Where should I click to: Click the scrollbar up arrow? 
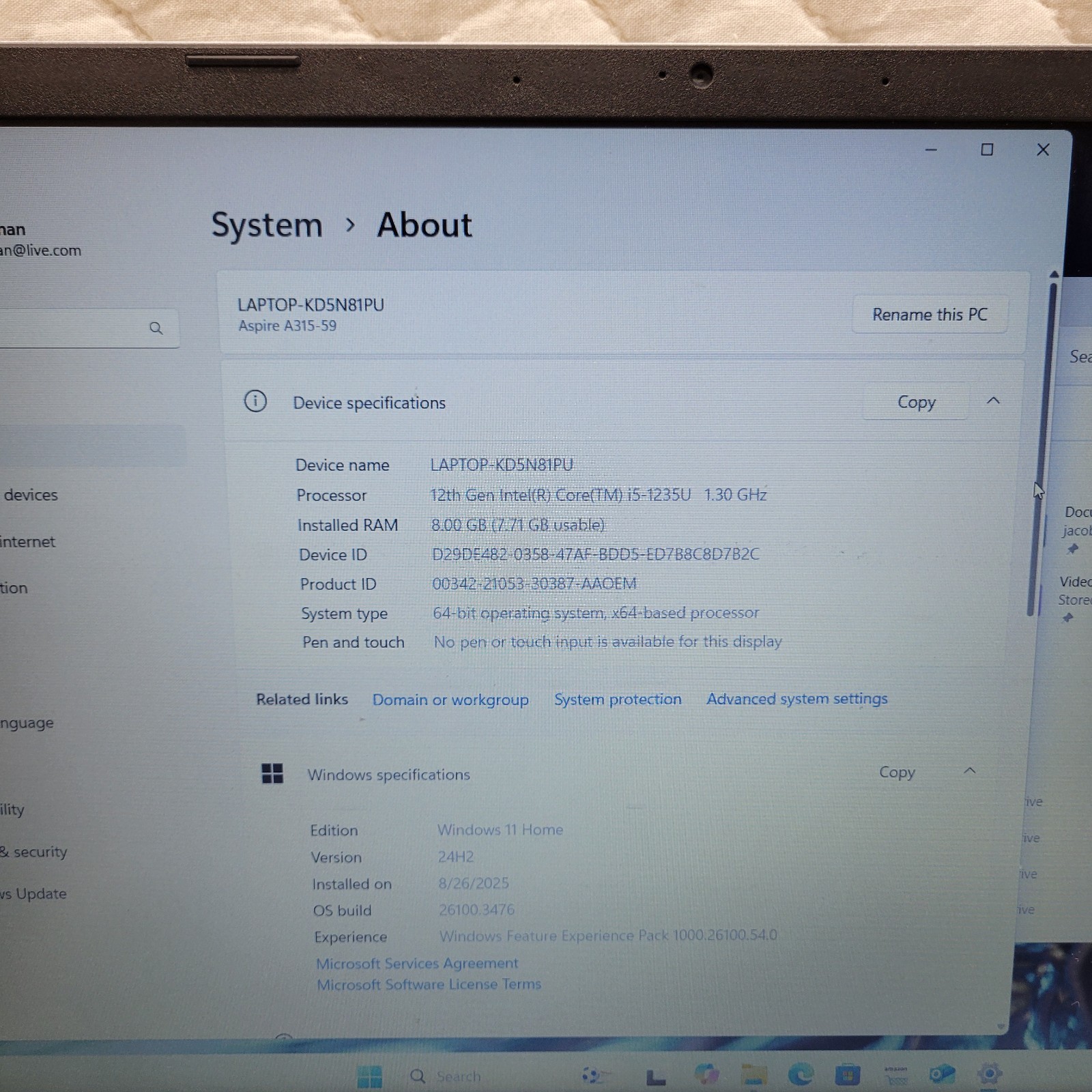(x=1054, y=274)
